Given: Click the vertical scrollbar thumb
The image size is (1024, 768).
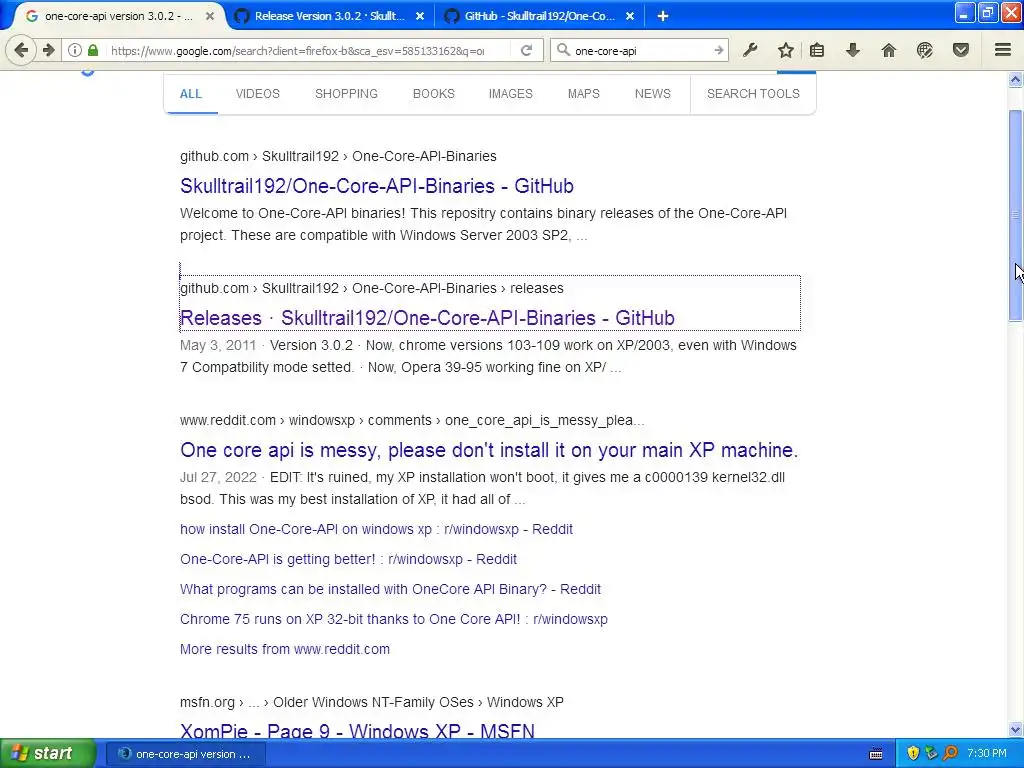Looking at the screenshot, I should [x=1015, y=216].
